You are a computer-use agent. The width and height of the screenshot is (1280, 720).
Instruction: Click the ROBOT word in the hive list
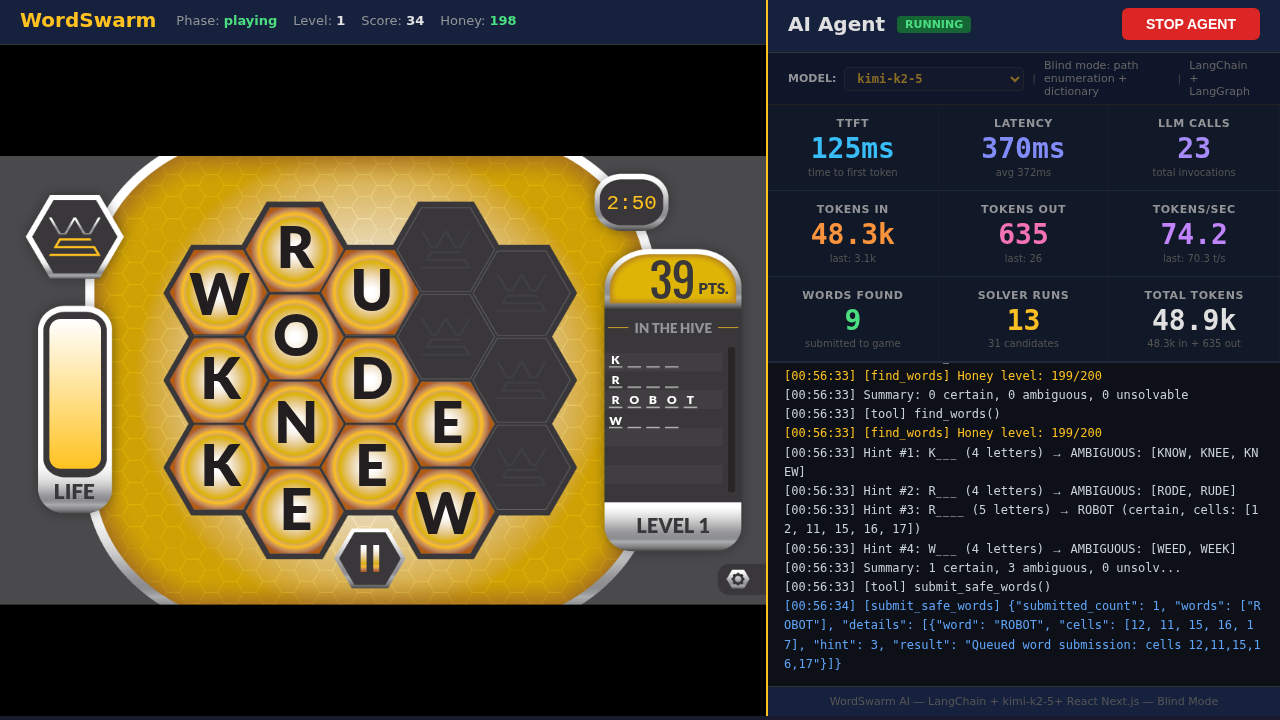point(653,400)
